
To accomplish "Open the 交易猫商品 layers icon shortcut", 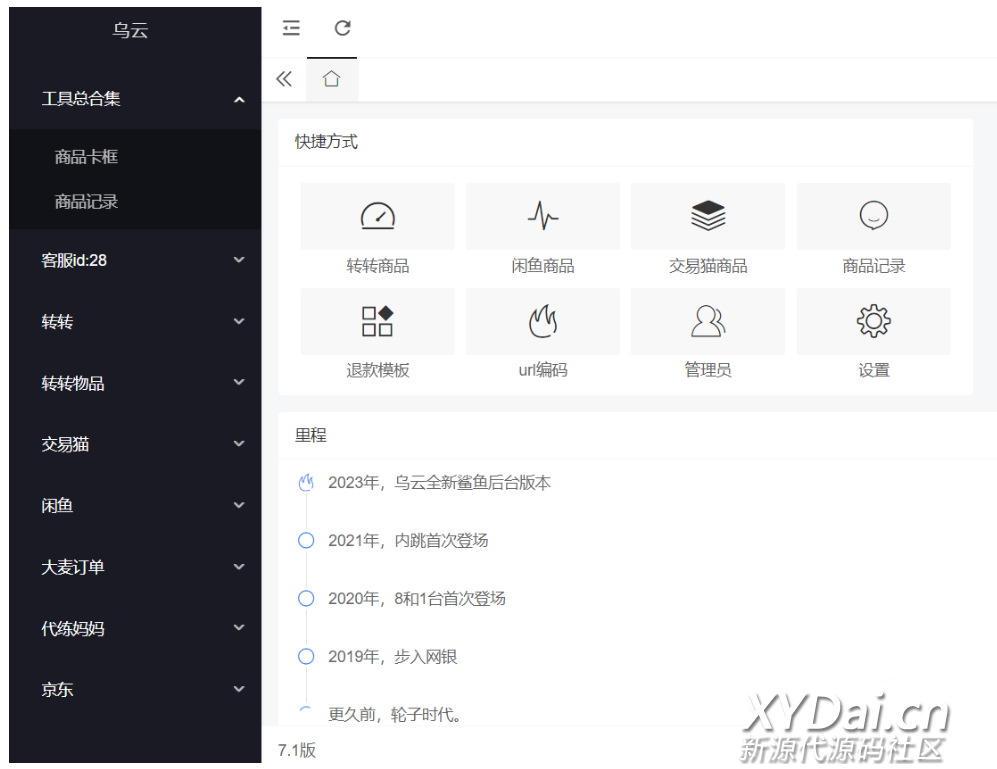I will coord(708,215).
